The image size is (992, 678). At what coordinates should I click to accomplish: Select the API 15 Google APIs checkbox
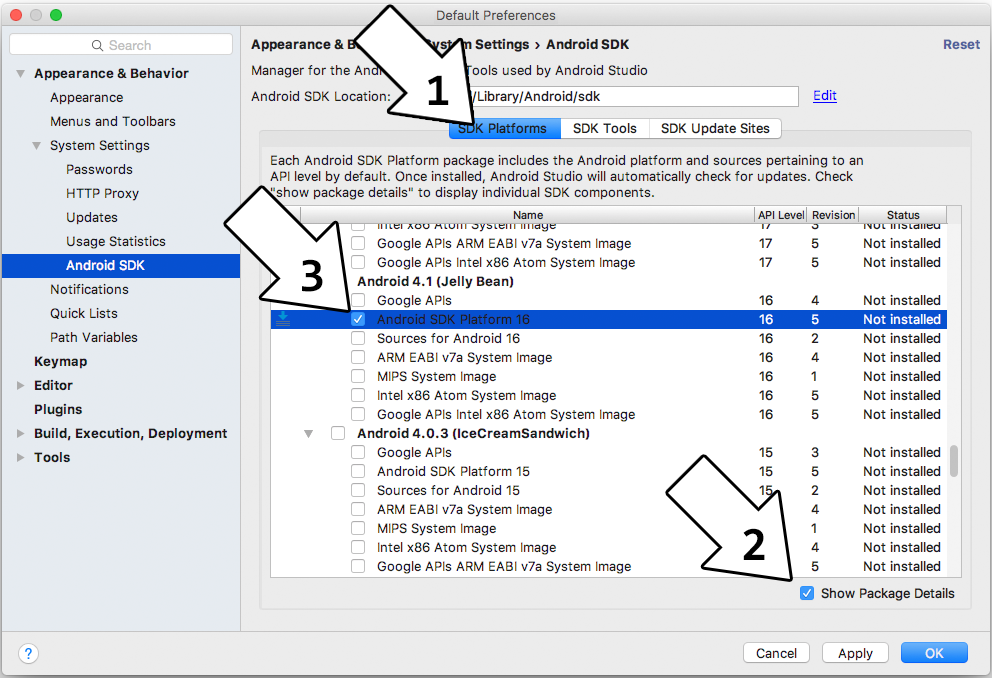coord(358,452)
